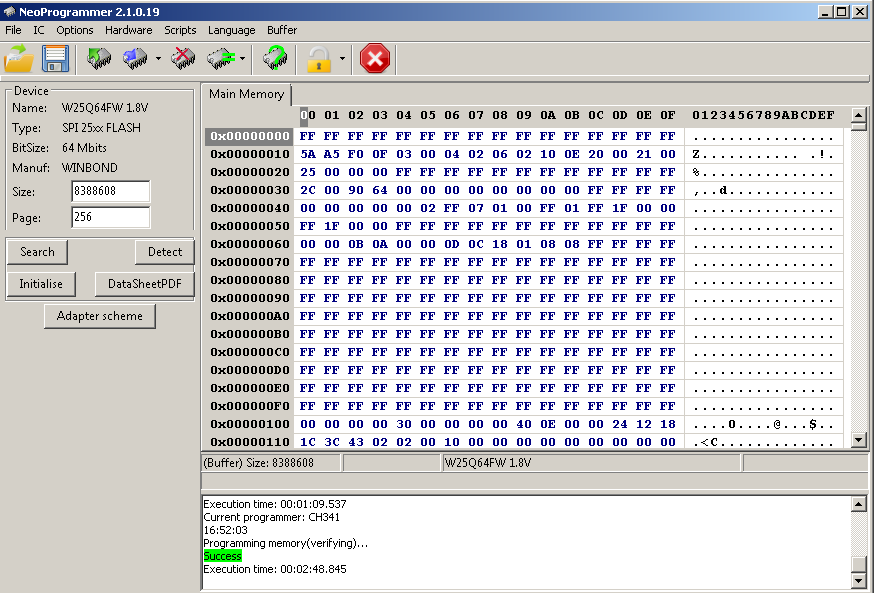
Task: Open the dropdown arrow next to the padlock
Action: 342,59
